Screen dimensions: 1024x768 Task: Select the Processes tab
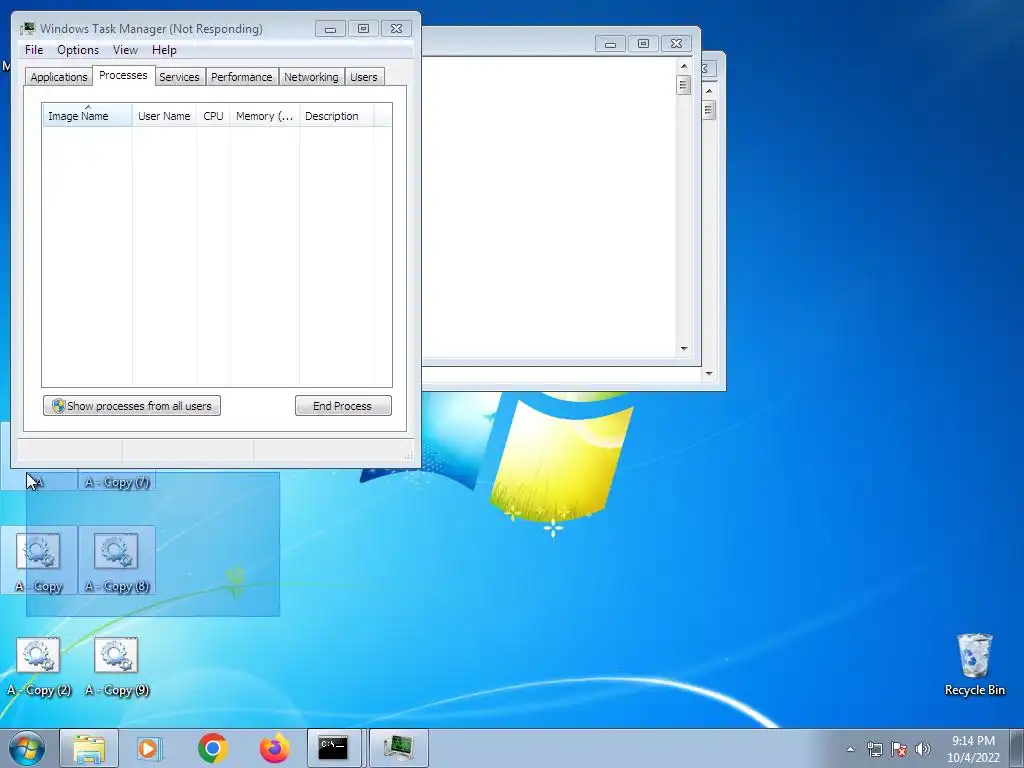[x=123, y=75]
